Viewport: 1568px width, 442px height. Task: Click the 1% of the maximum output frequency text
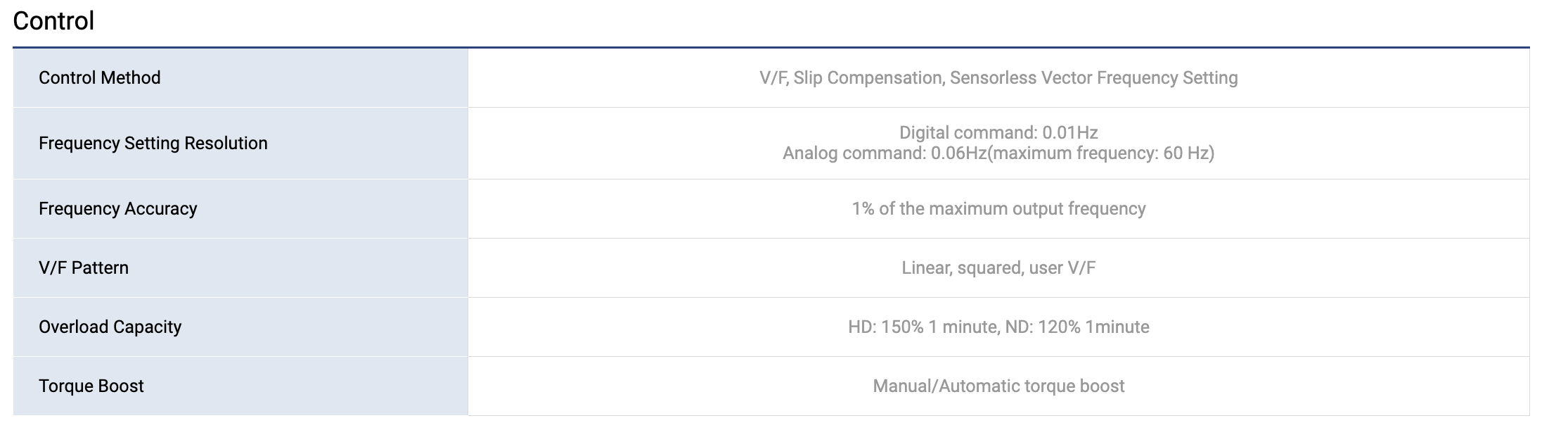998,208
